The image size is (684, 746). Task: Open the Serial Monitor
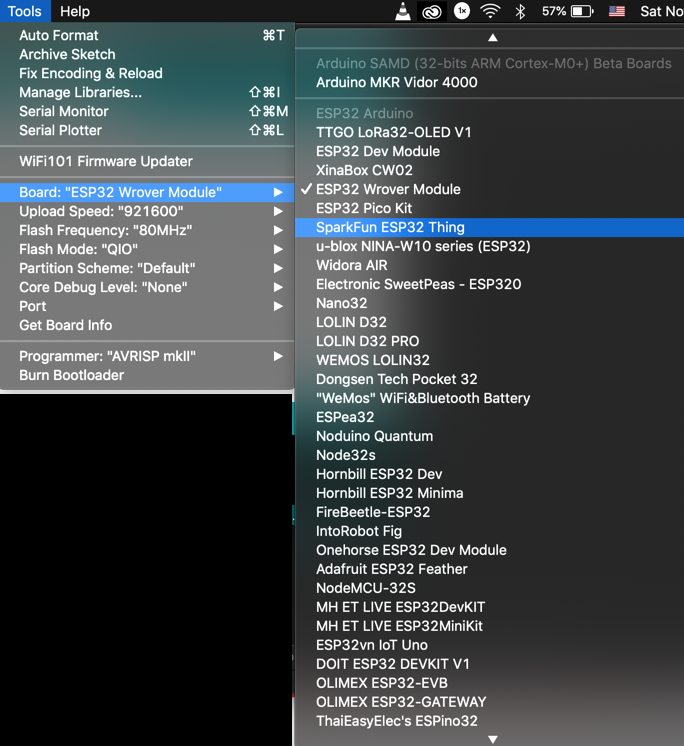coord(147,111)
